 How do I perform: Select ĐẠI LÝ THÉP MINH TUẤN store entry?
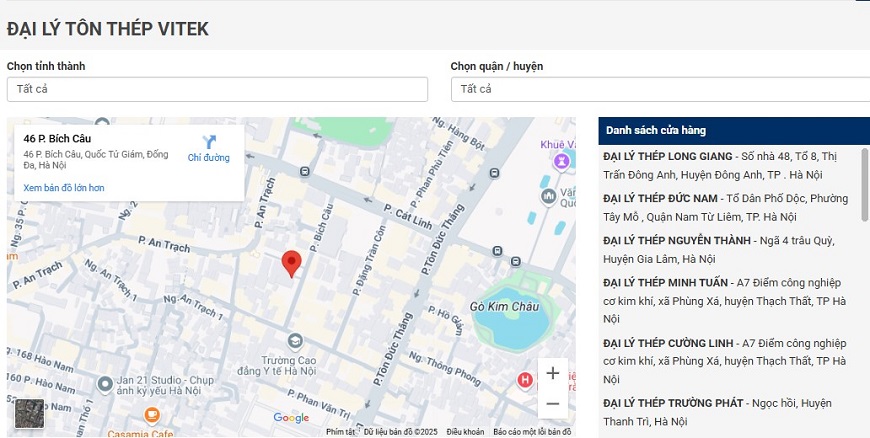(x=727, y=301)
